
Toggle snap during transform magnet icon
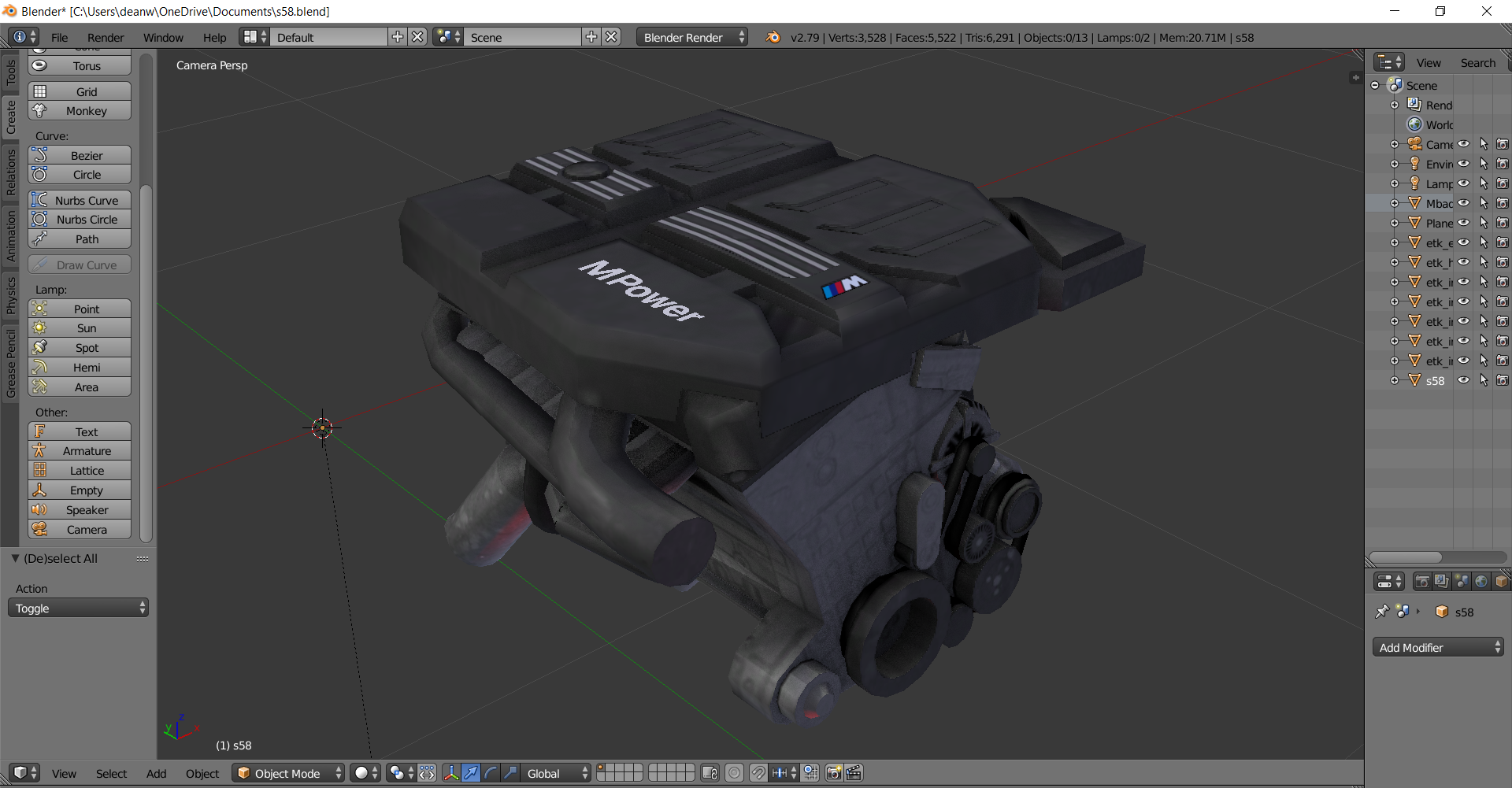[758, 773]
